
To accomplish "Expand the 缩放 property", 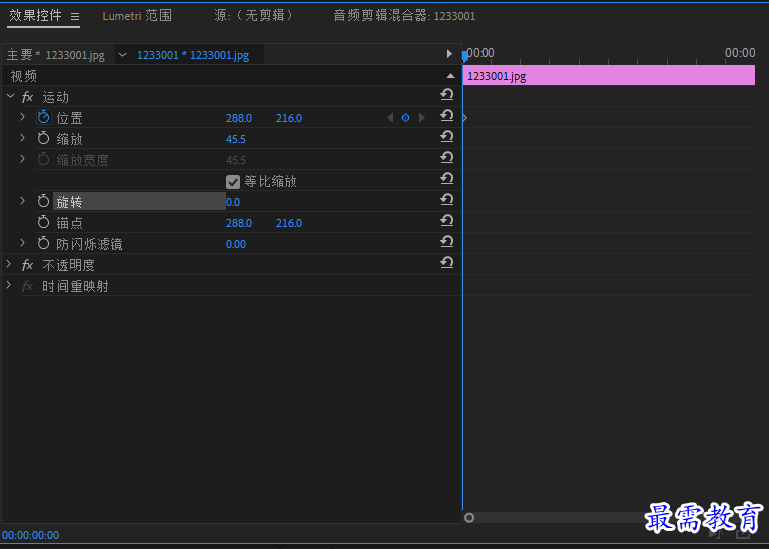I will point(23,138).
